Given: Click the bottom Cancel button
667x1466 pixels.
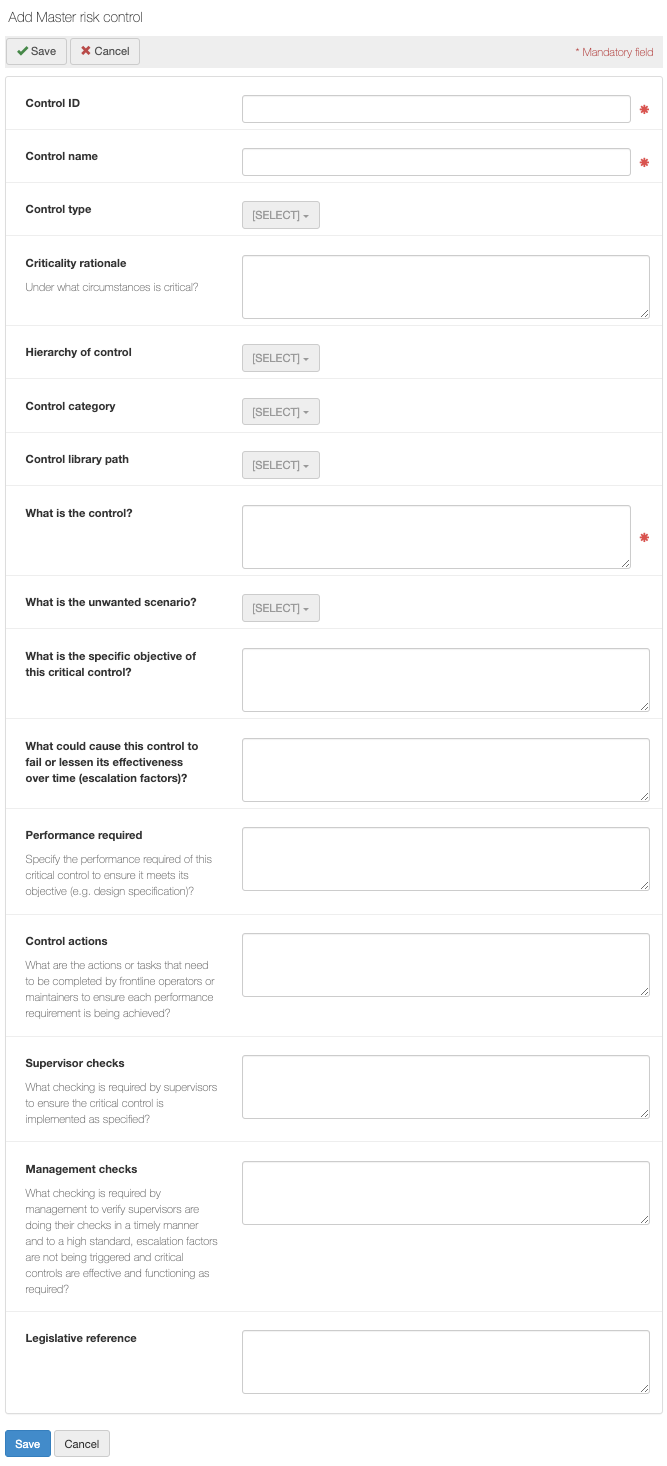Looking at the screenshot, I should [82, 1443].
